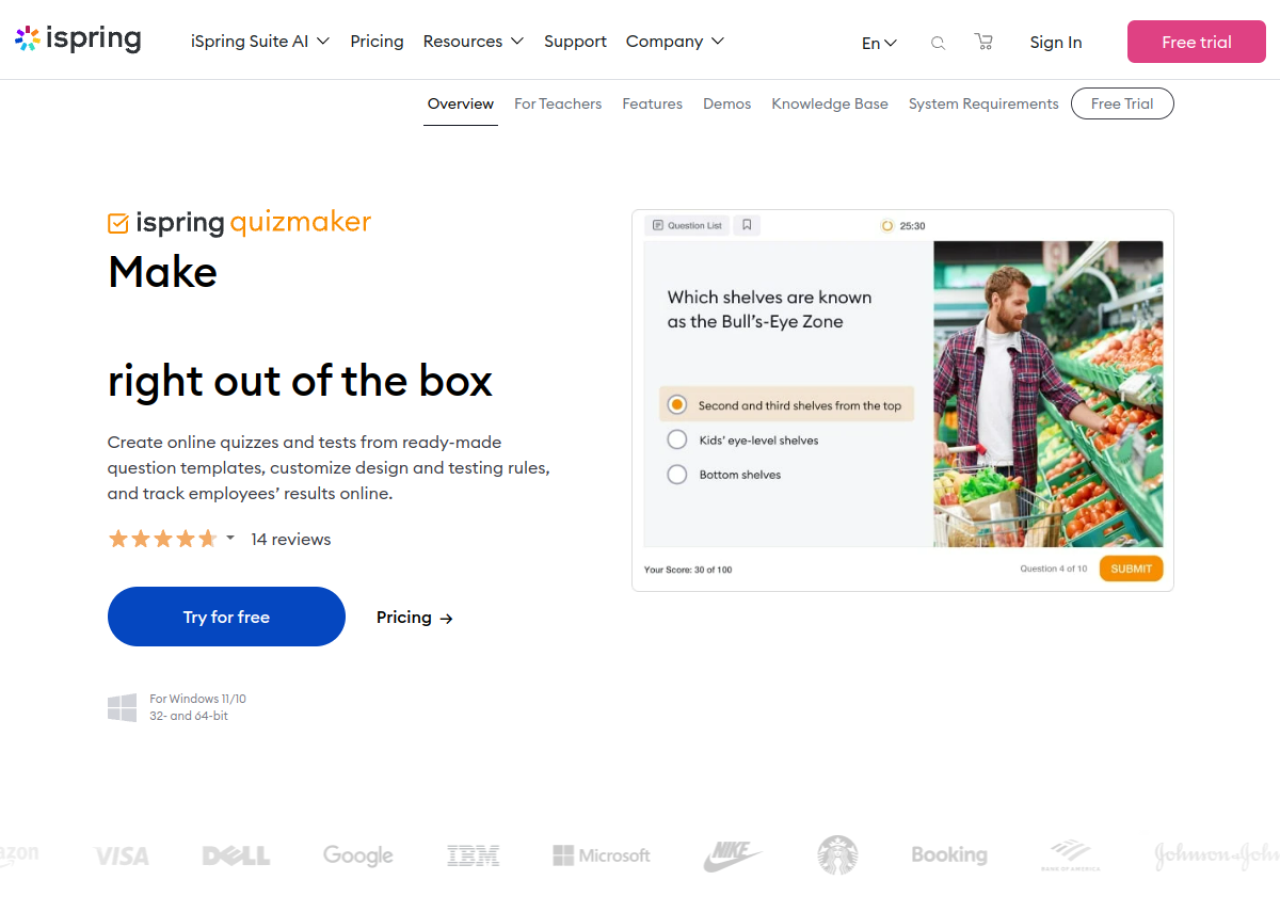Viewport: 1280px width, 906px height.
Task: Click the iSpring logo in header
Action: 78,39
